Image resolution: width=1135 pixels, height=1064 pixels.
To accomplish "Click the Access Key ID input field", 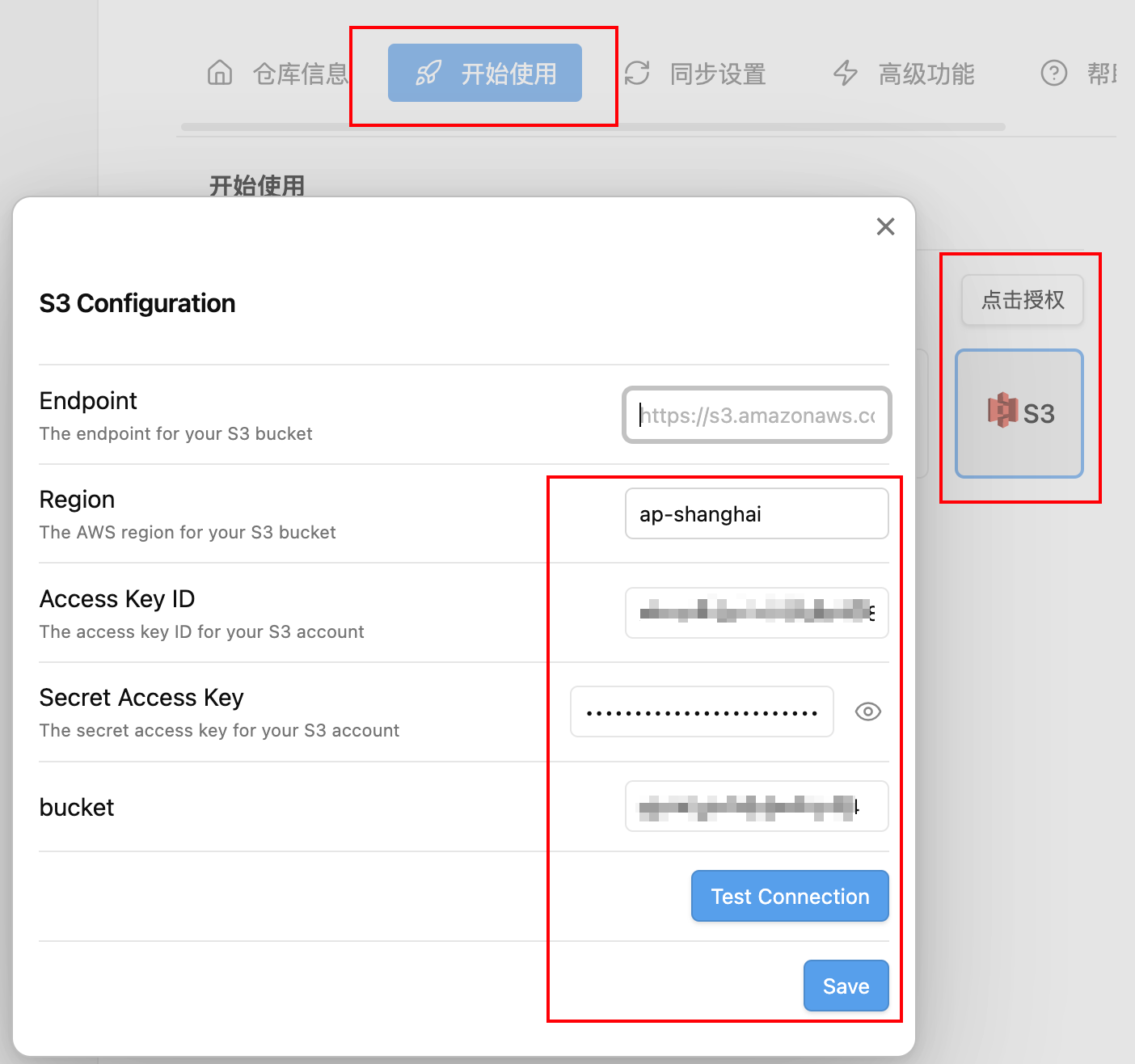I will (757, 612).
